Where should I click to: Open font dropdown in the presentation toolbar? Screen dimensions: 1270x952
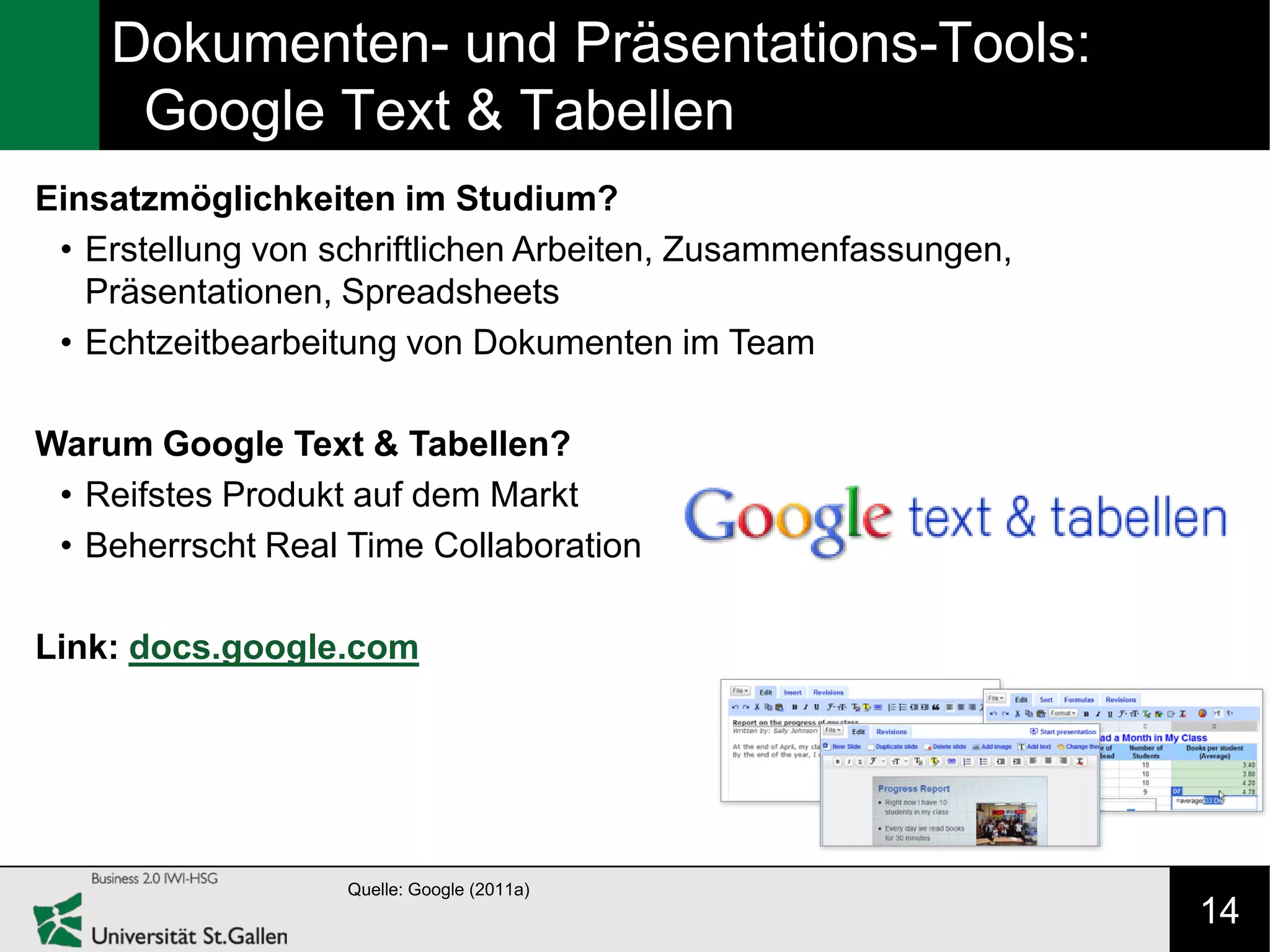pos(877,761)
